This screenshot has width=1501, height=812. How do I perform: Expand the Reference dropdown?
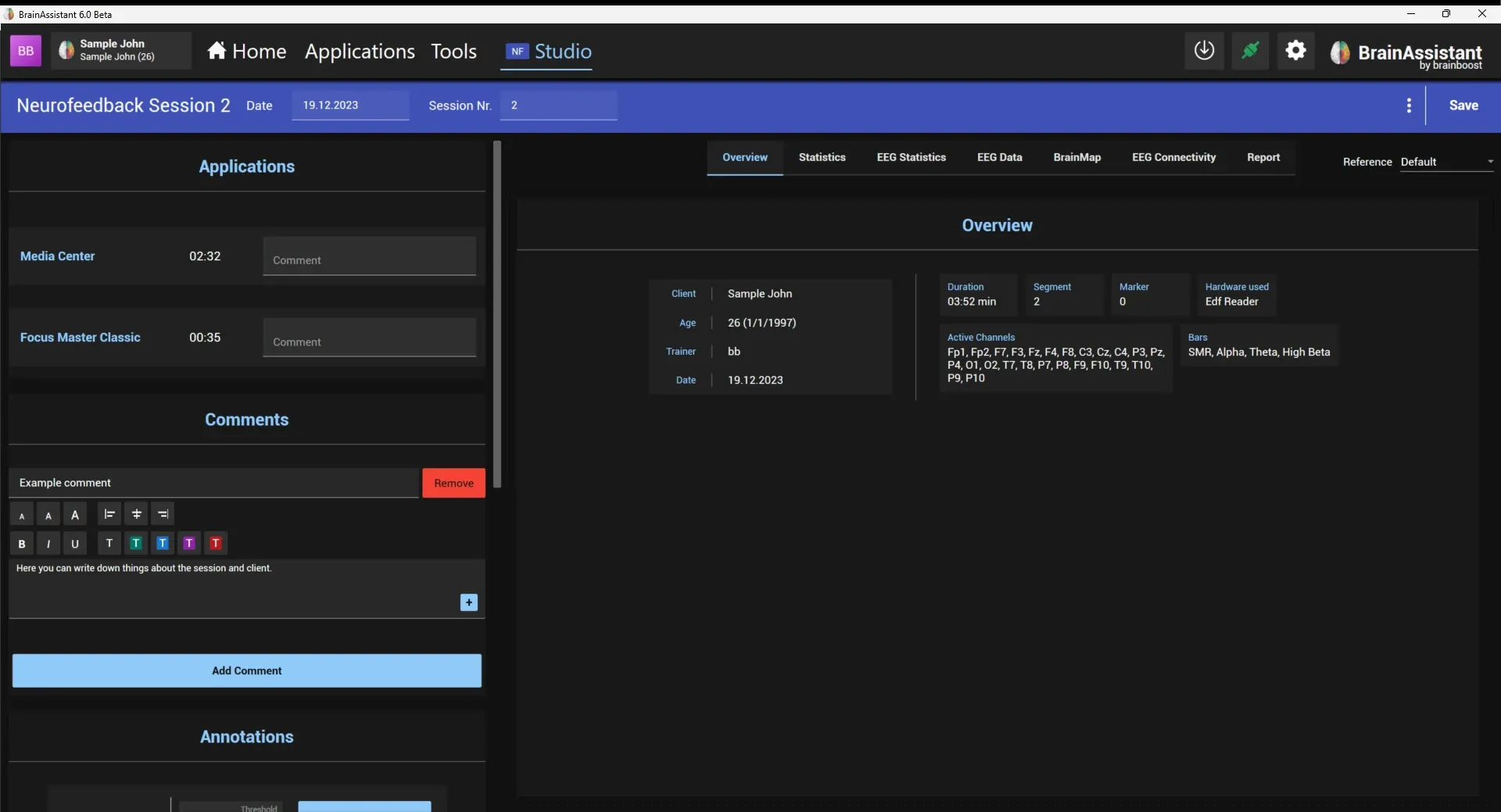[1446, 162]
